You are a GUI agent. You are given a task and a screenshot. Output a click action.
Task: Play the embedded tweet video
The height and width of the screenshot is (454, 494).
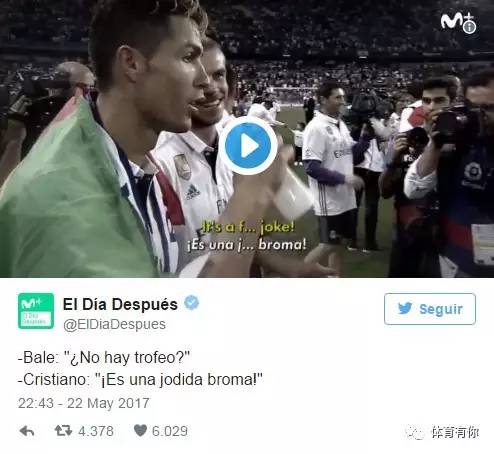click(248, 146)
